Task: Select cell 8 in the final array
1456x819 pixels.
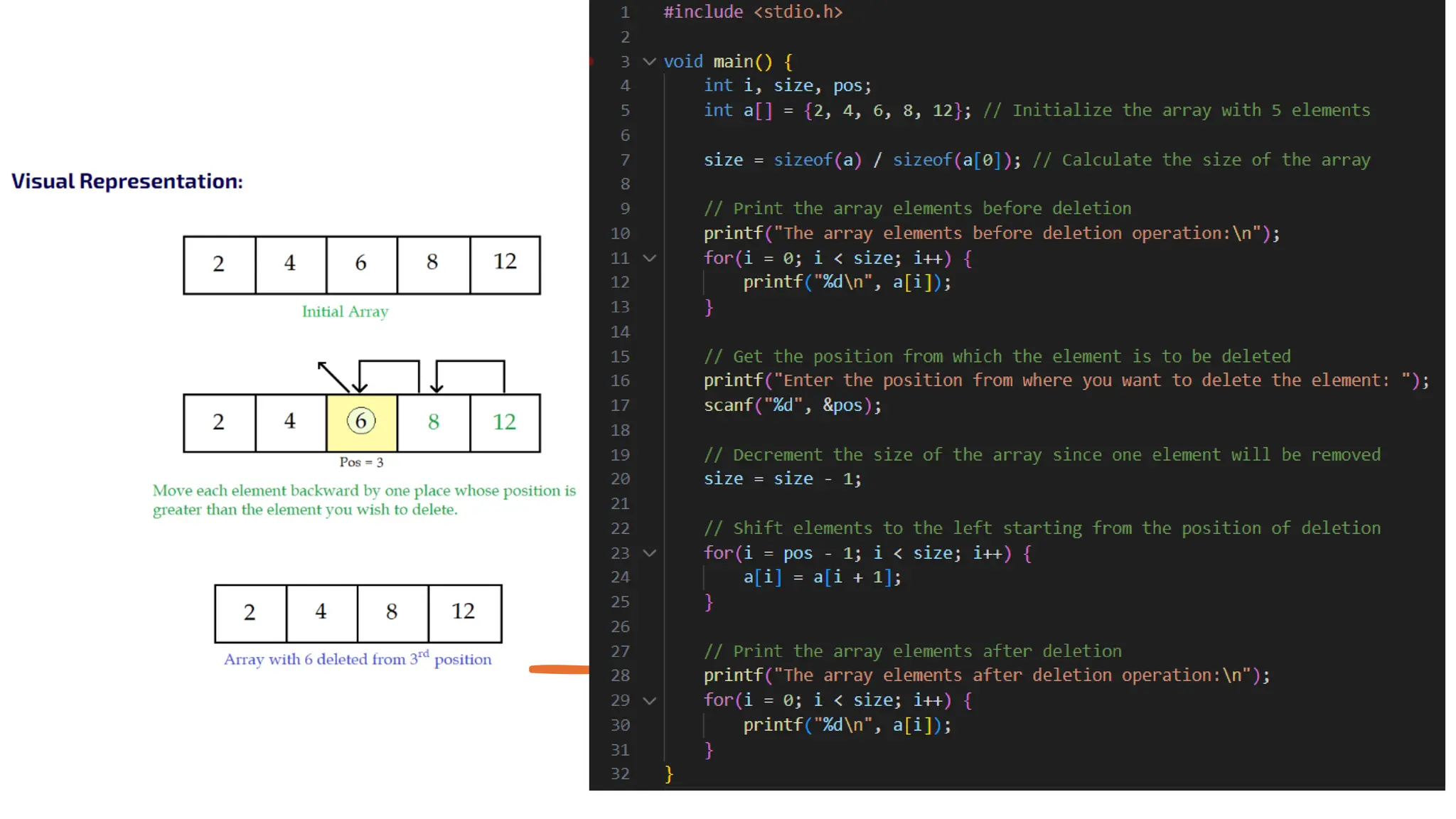Action: [x=392, y=613]
